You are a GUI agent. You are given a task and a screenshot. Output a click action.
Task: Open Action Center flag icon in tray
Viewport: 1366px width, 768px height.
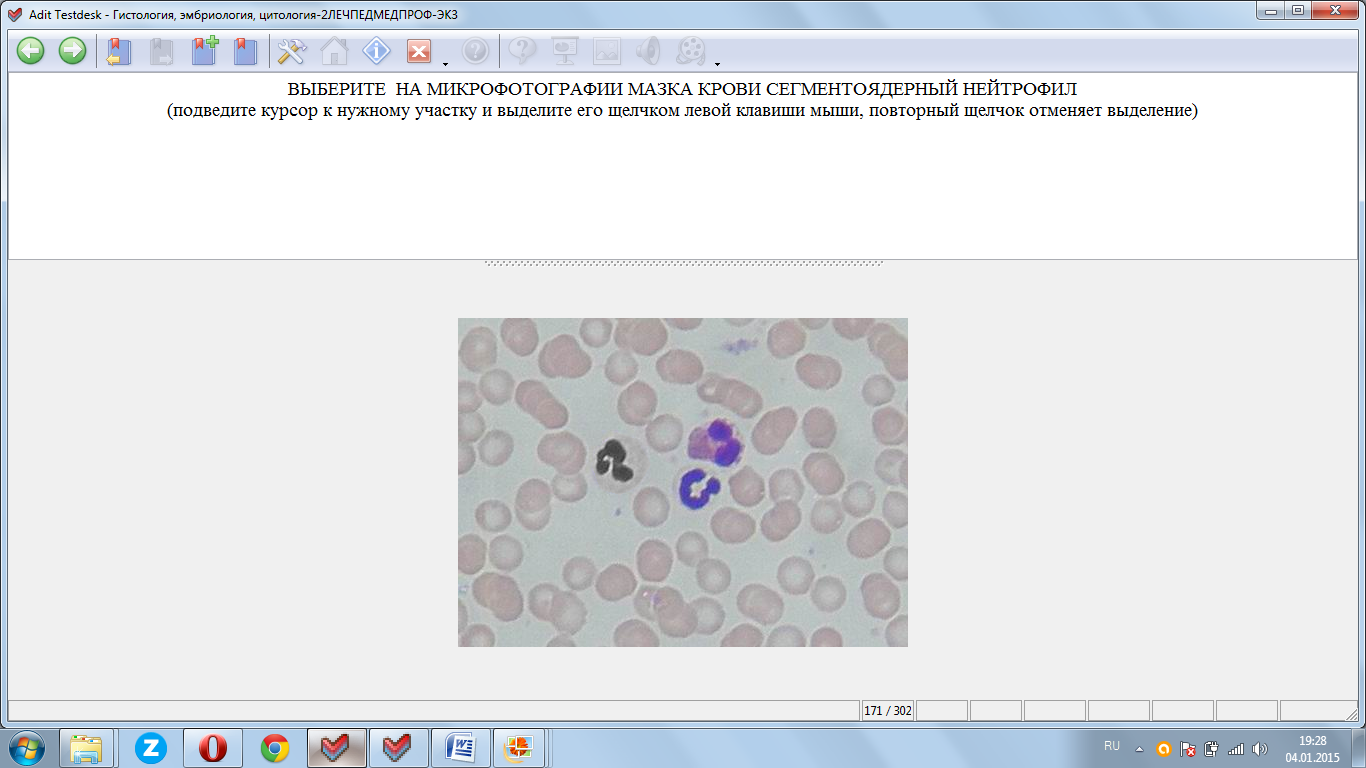1188,748
